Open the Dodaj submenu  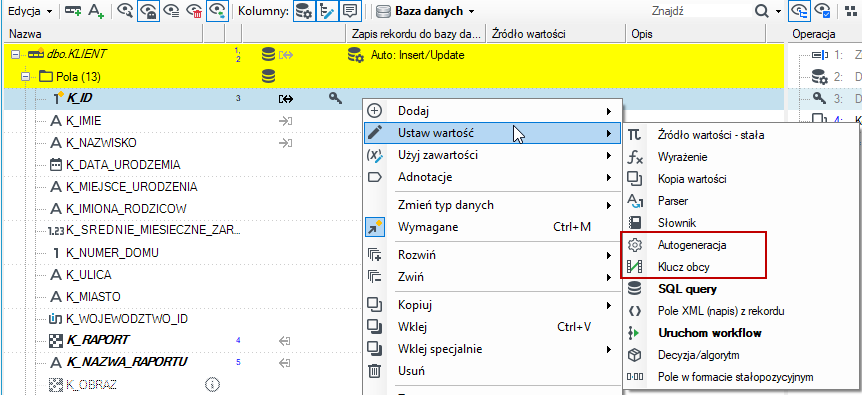(491, 111)
